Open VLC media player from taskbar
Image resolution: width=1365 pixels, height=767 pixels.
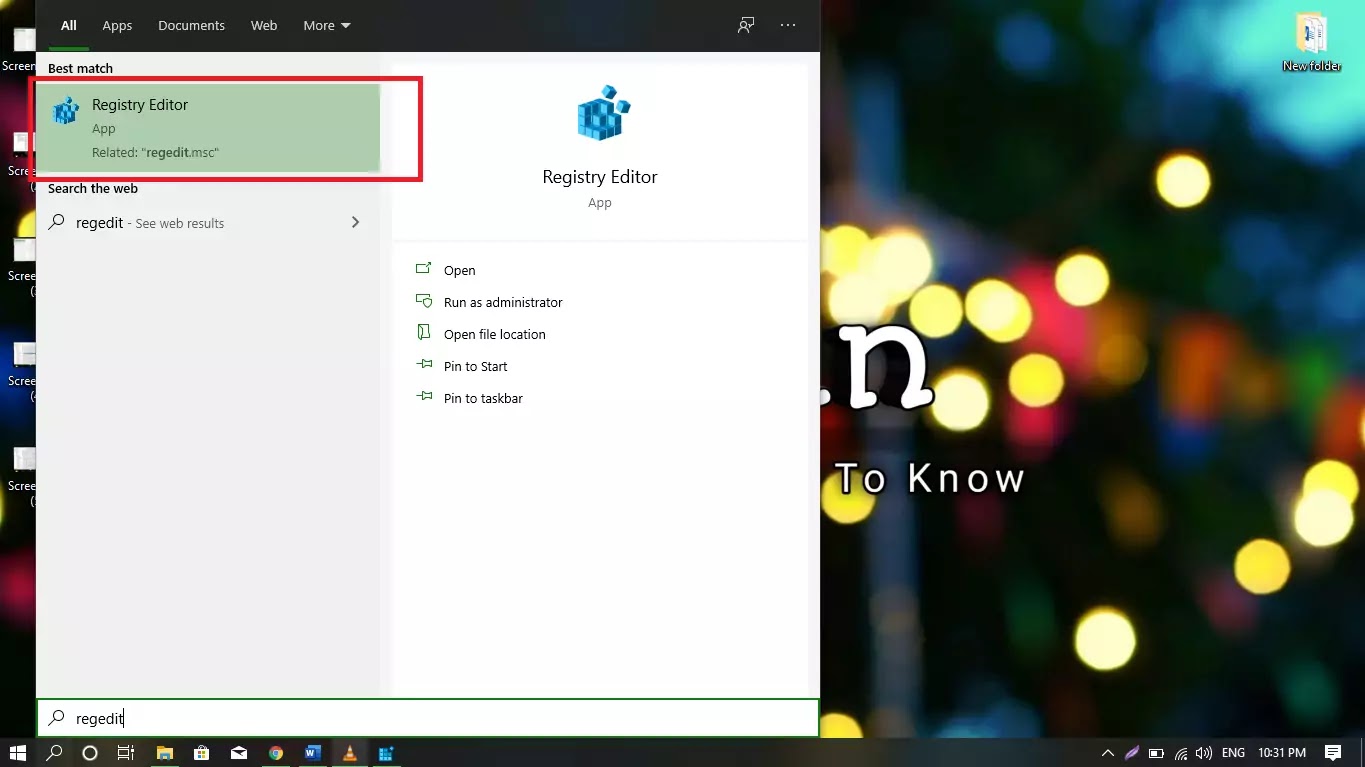coord(349,753)
